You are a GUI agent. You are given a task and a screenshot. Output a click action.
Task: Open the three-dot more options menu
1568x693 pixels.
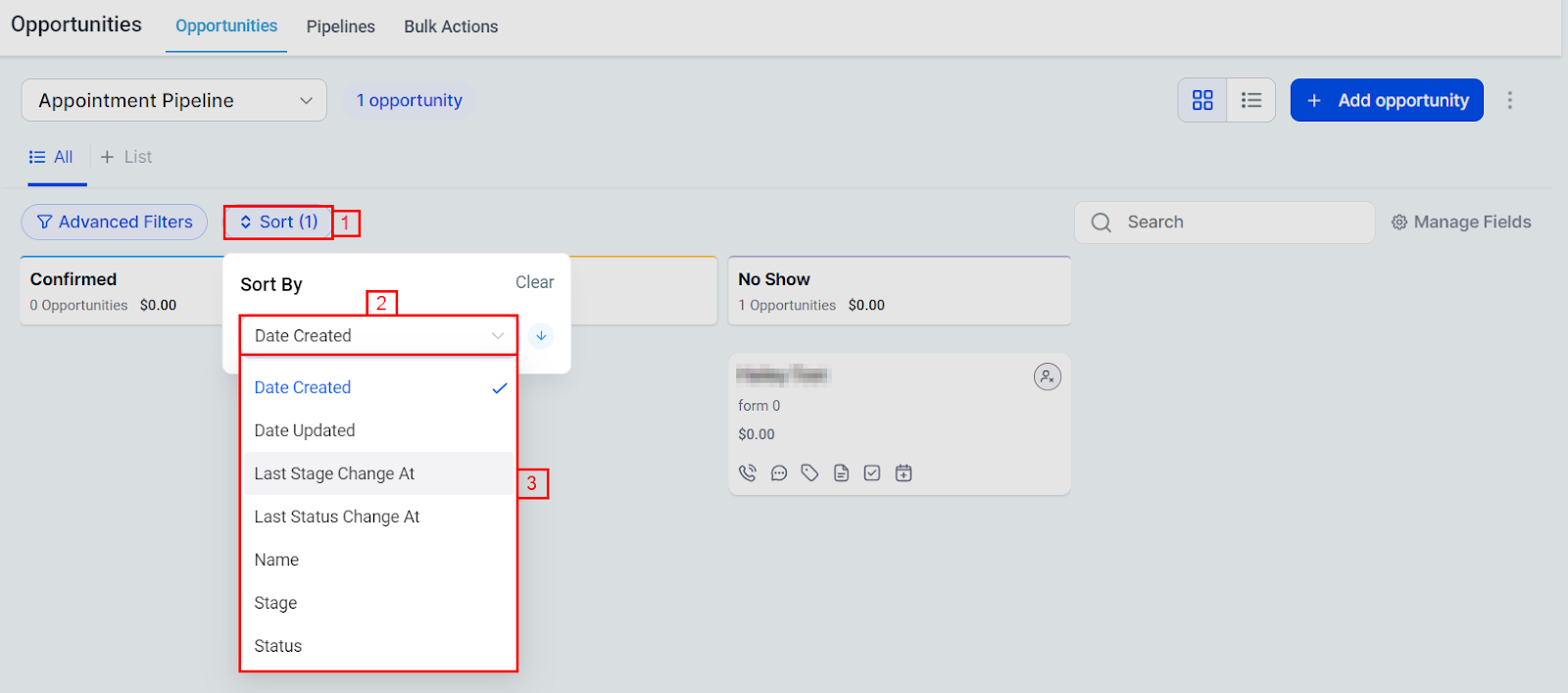[x=1510, y=100]
